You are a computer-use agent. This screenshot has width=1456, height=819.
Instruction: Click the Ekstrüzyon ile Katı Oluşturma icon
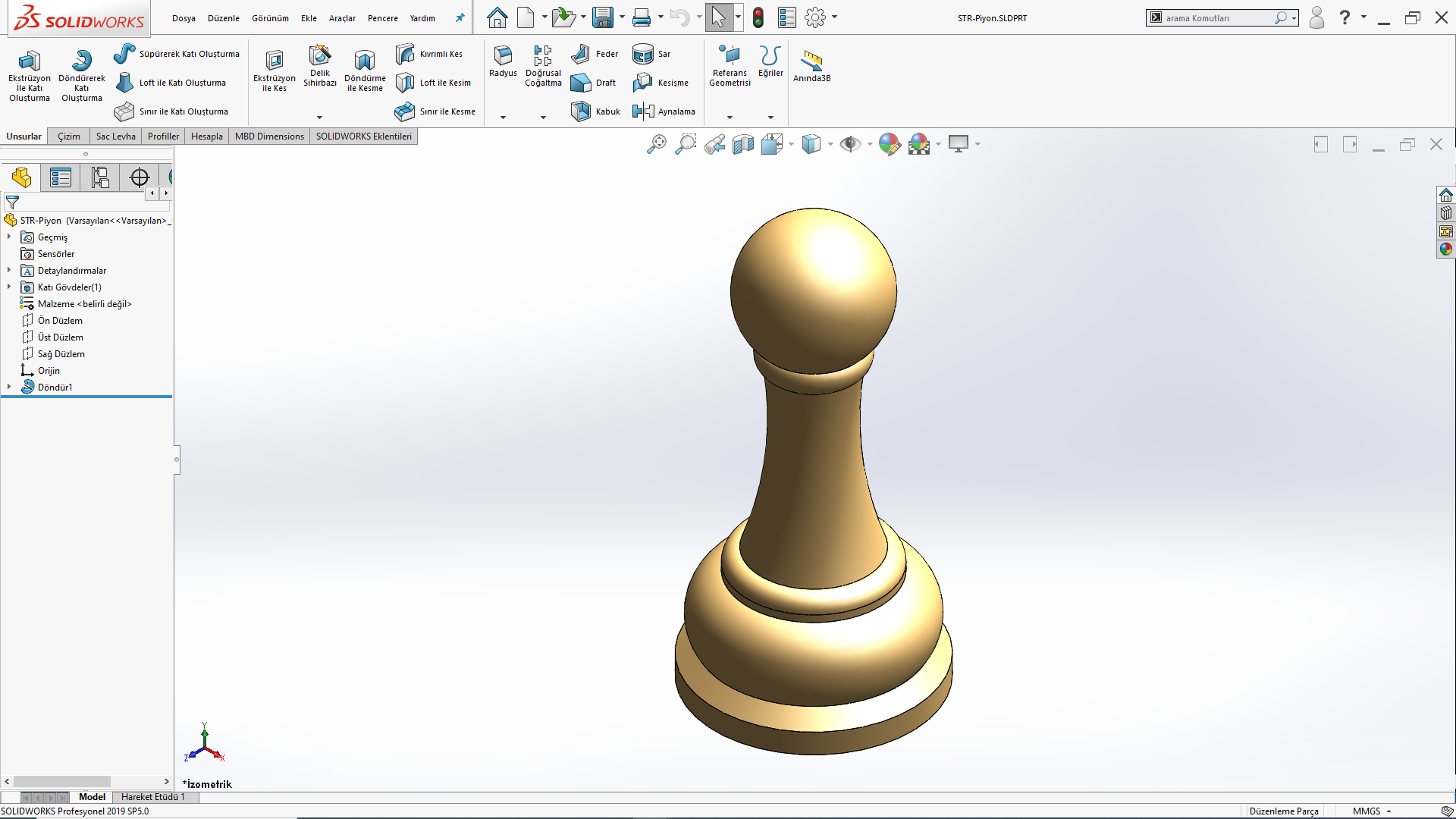tap(30, 61)
